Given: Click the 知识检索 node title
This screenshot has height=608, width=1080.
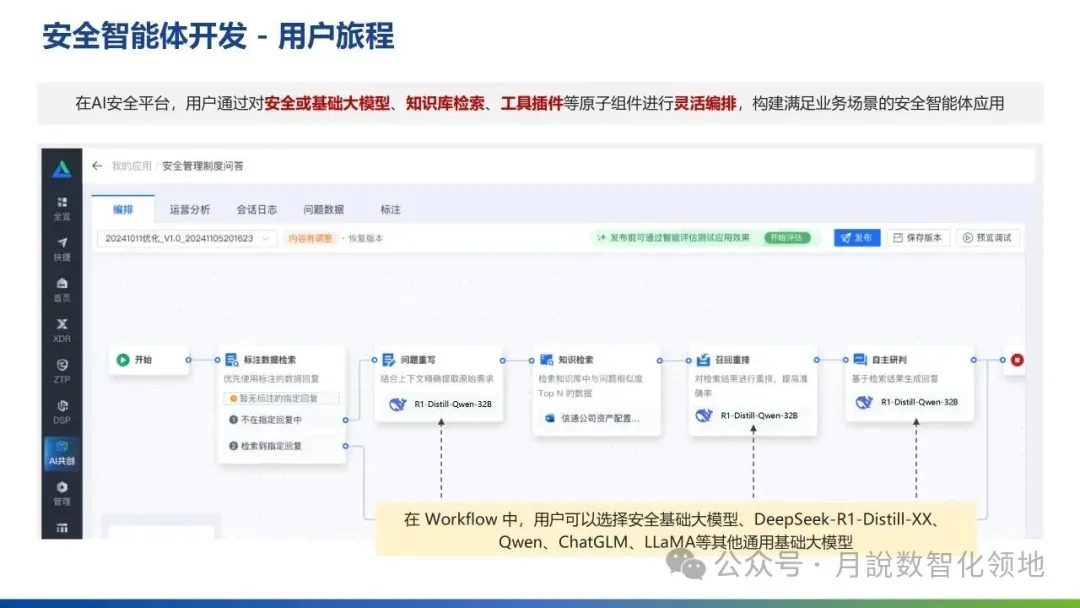Looking at the screenshot, I should (576, 359).
